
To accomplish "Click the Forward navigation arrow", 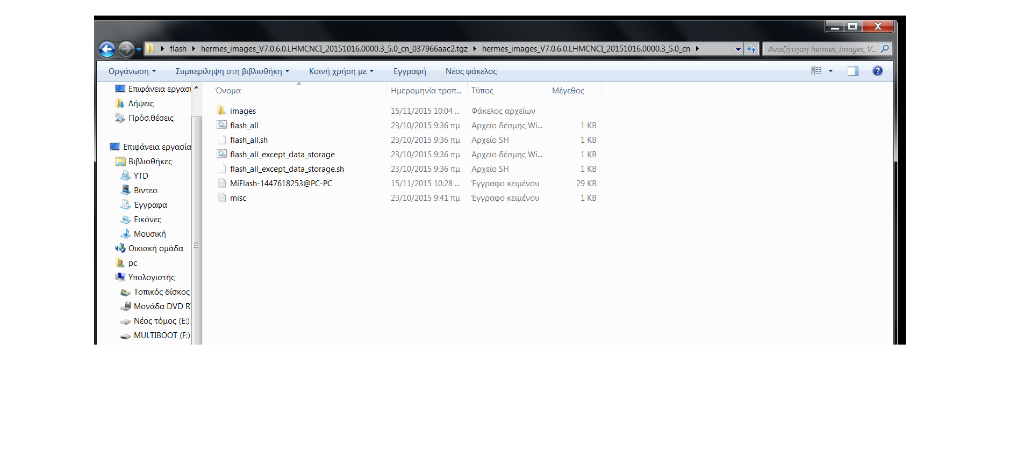I will (x=126, y=49).
